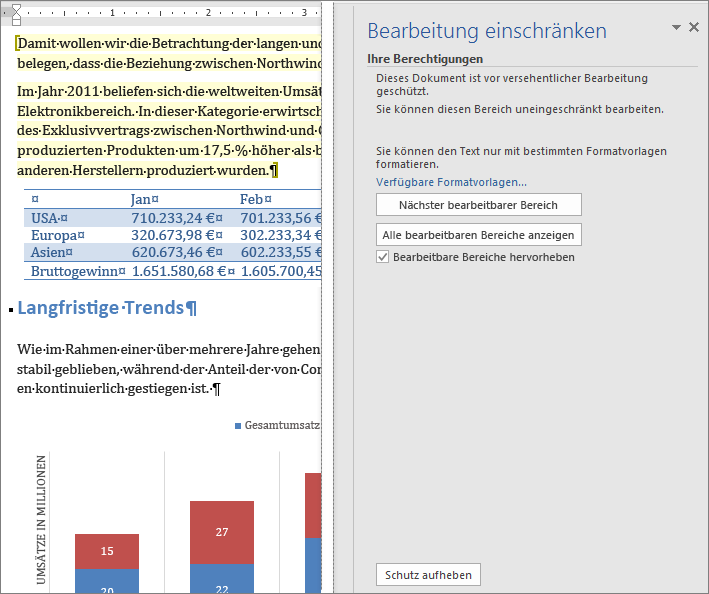Click the Jan column header cell
This screenshot has height=594, width=709.
145,199
